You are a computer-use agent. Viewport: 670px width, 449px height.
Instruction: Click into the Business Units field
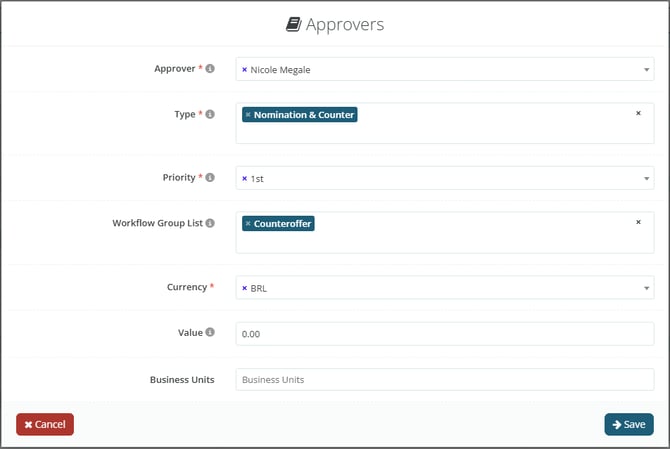[x=444, y=379]
